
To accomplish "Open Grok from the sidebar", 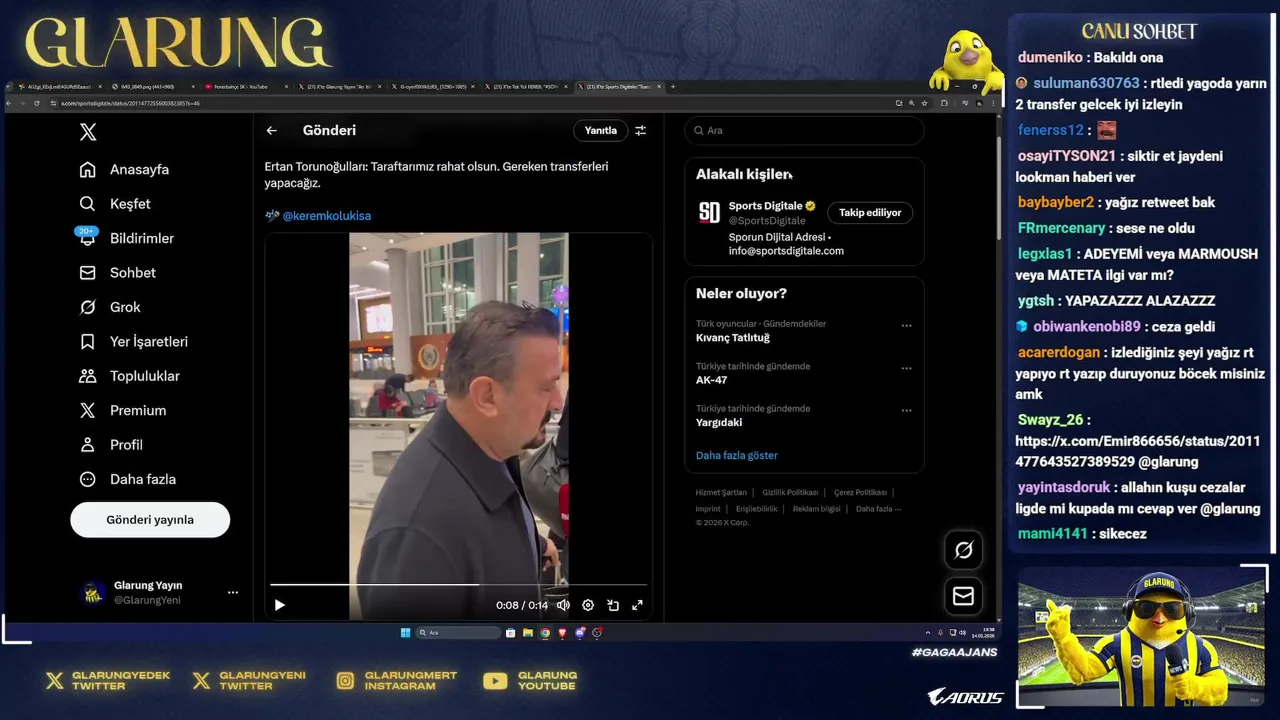I will 111,307.
